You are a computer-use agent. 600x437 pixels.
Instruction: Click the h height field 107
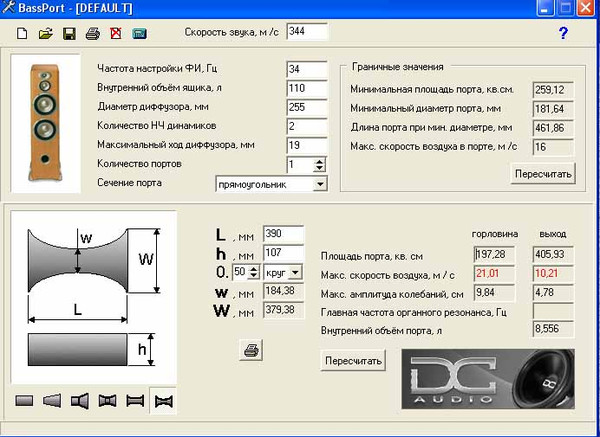(x=284, y=253)
